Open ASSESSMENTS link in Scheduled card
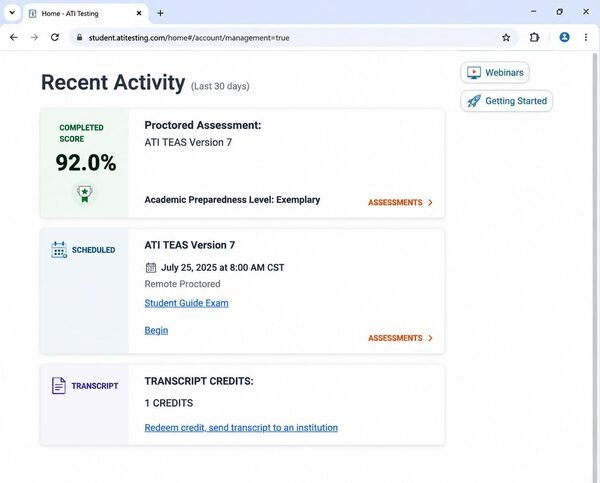 [x=400, y=338]
